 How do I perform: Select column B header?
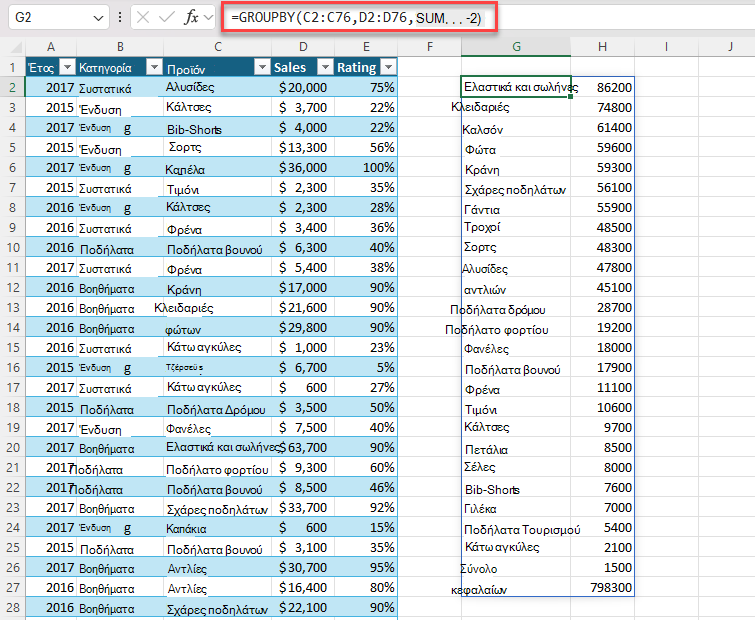(120, 47)
